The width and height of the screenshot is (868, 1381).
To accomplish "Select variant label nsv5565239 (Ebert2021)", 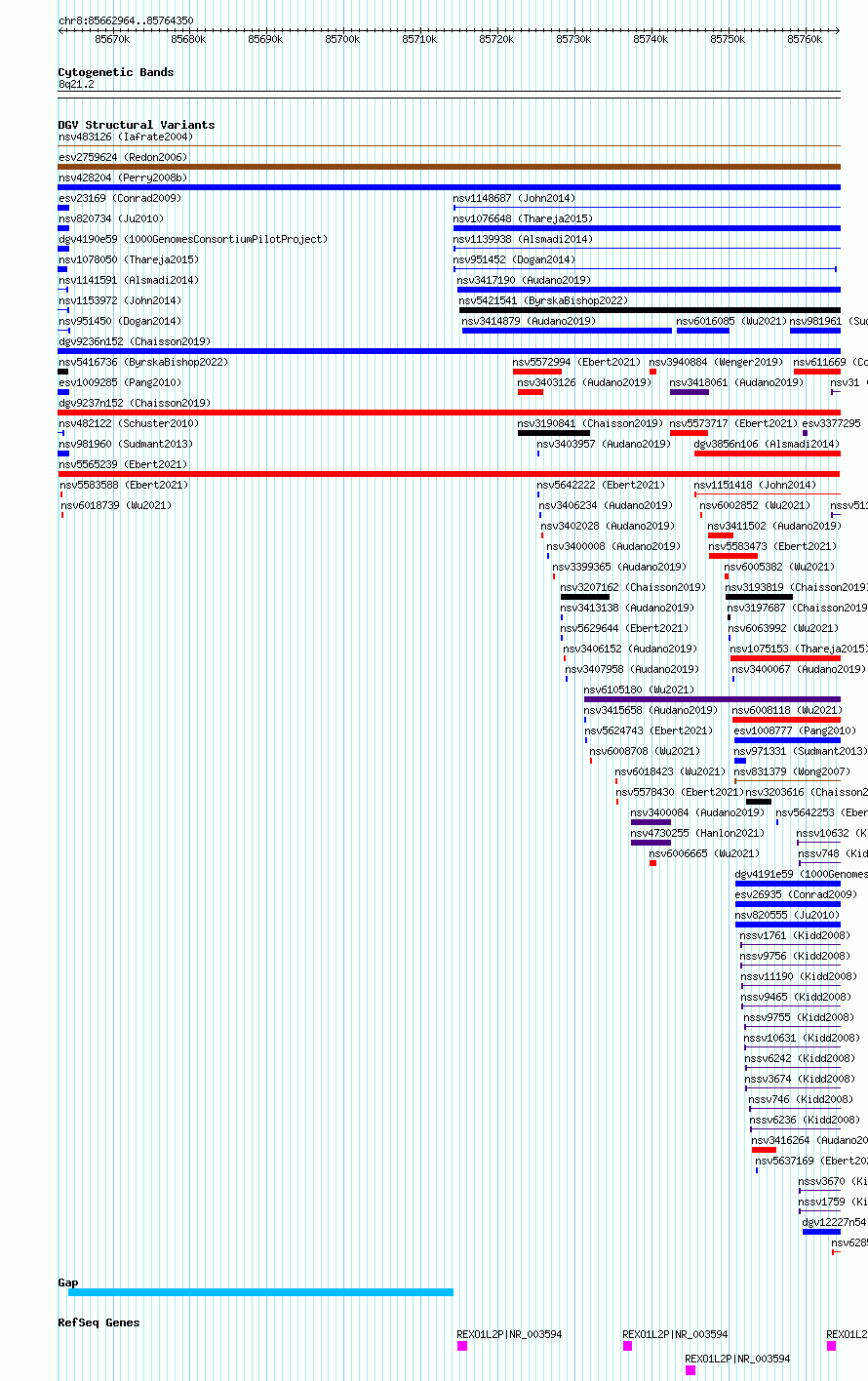I will tap(123, 464).
